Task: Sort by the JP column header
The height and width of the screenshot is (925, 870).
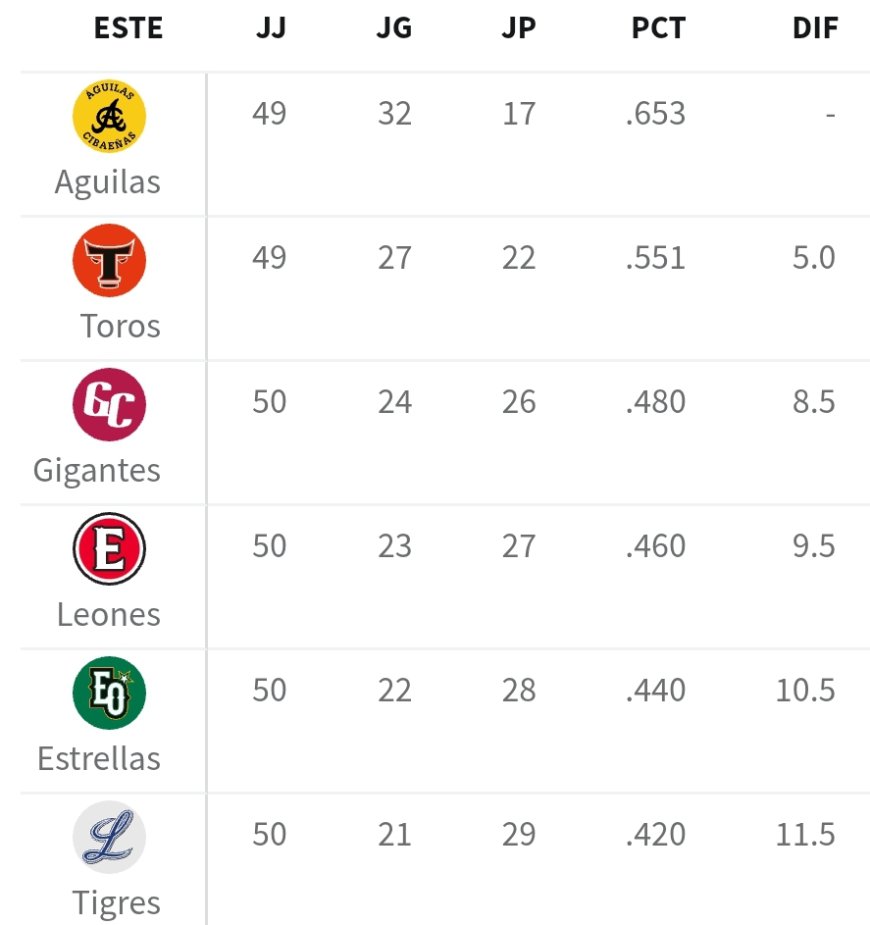Action: [518, 28]
